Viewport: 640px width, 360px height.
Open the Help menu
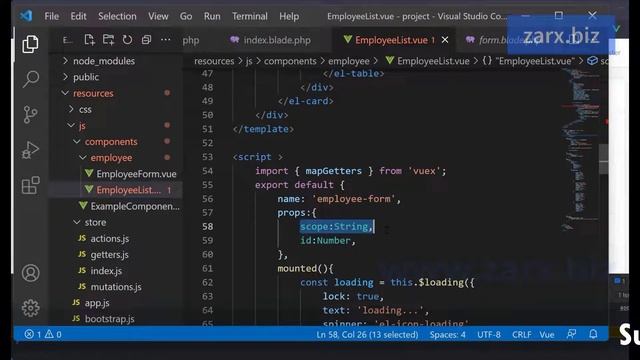[x=289, y=16]
